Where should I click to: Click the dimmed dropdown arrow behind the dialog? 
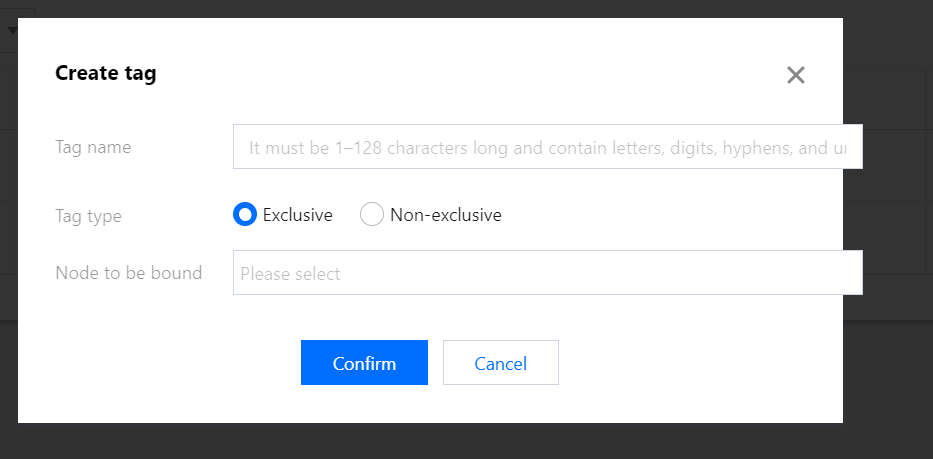tap(13, 30)
